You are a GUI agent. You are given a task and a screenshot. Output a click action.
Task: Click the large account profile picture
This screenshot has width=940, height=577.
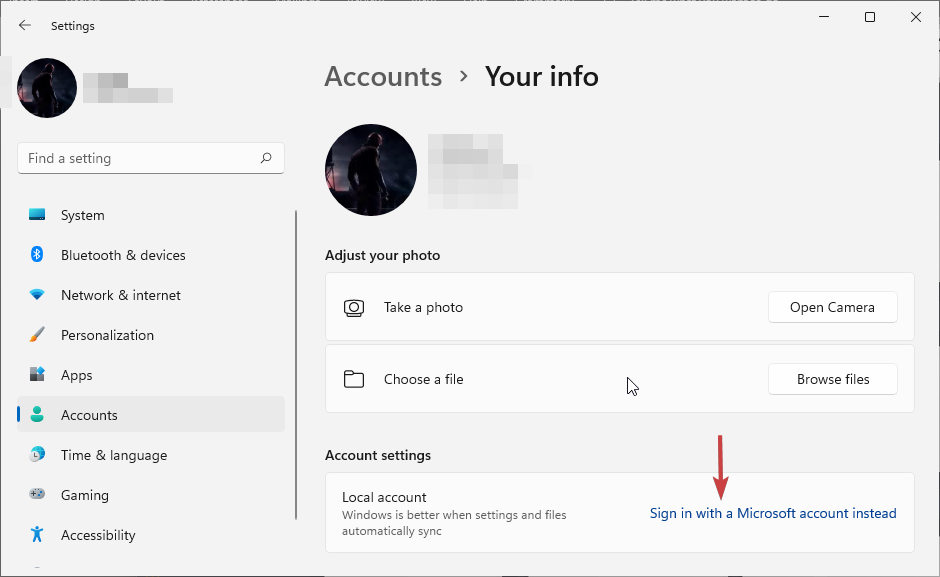(371, 170)
